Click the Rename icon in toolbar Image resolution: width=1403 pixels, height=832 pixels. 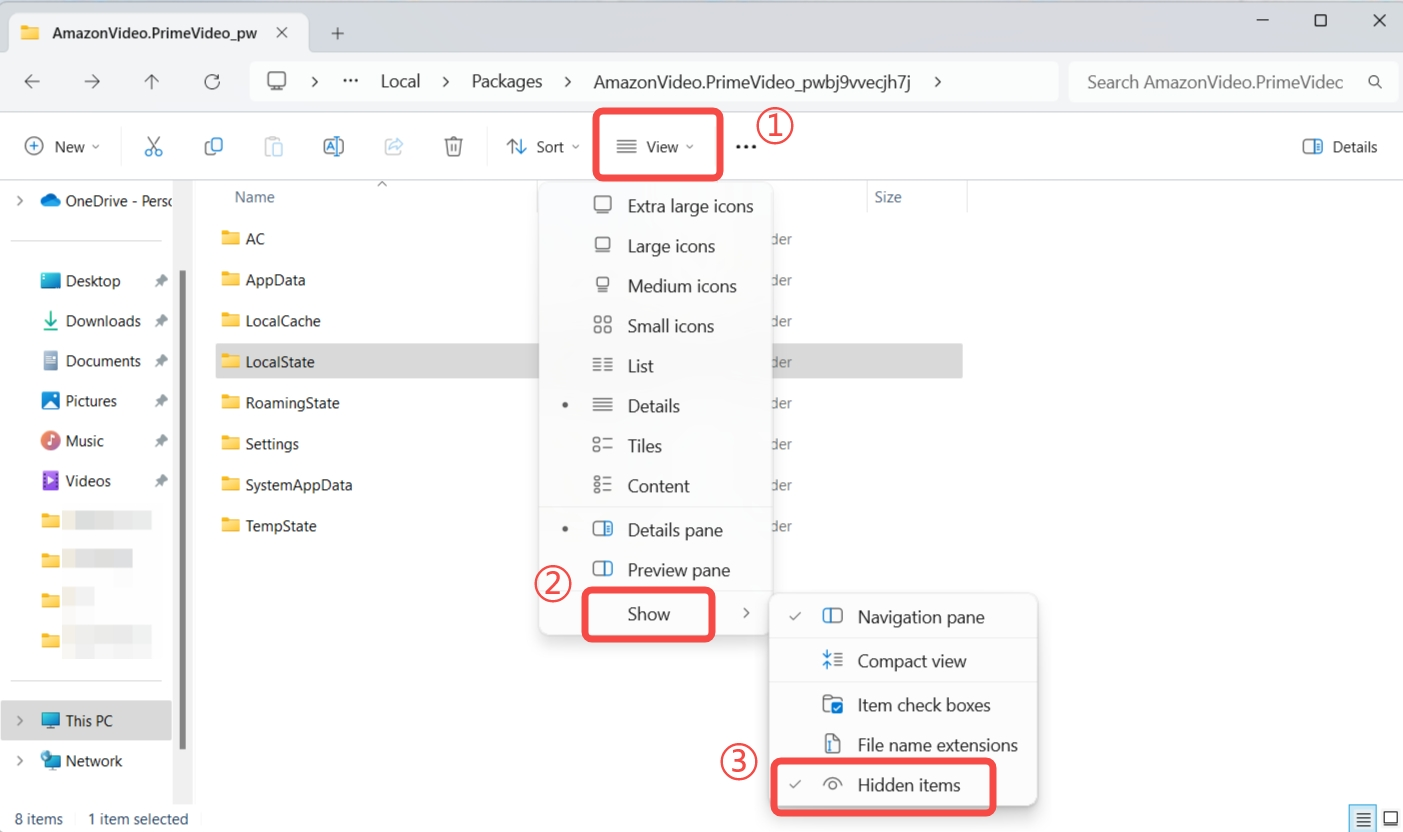point(333,147)
